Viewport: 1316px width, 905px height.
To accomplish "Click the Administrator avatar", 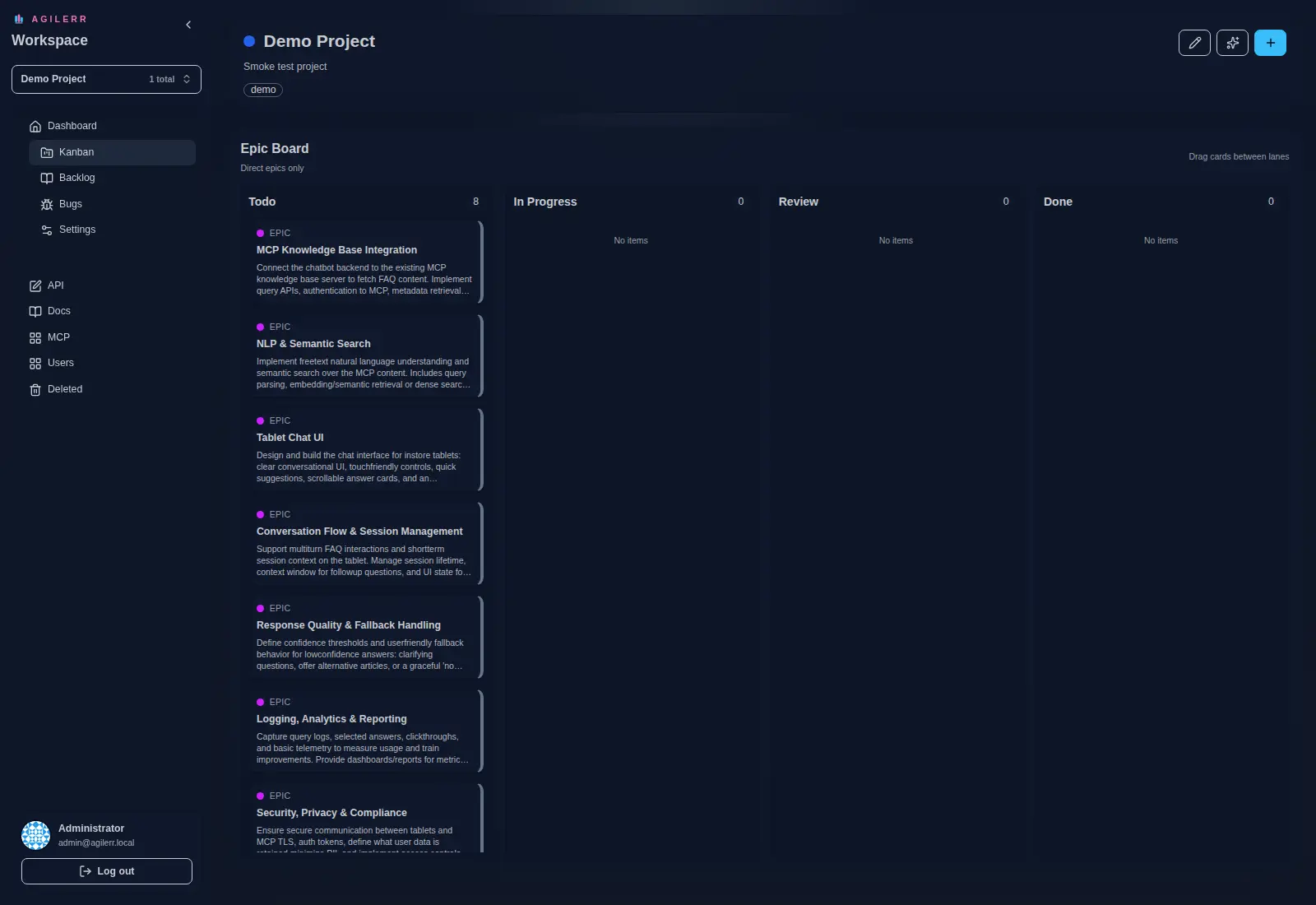I will click(x=35, y=834).
